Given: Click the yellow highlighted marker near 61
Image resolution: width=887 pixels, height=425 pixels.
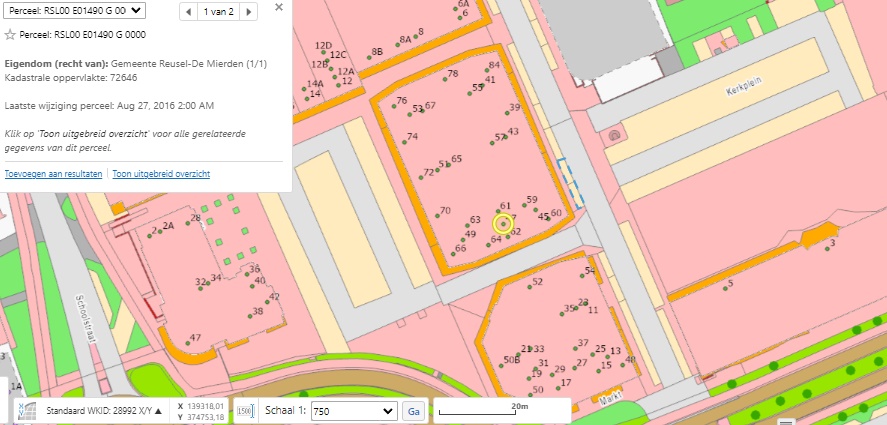Looking at the screenshot, I should [x=502, y=224].
